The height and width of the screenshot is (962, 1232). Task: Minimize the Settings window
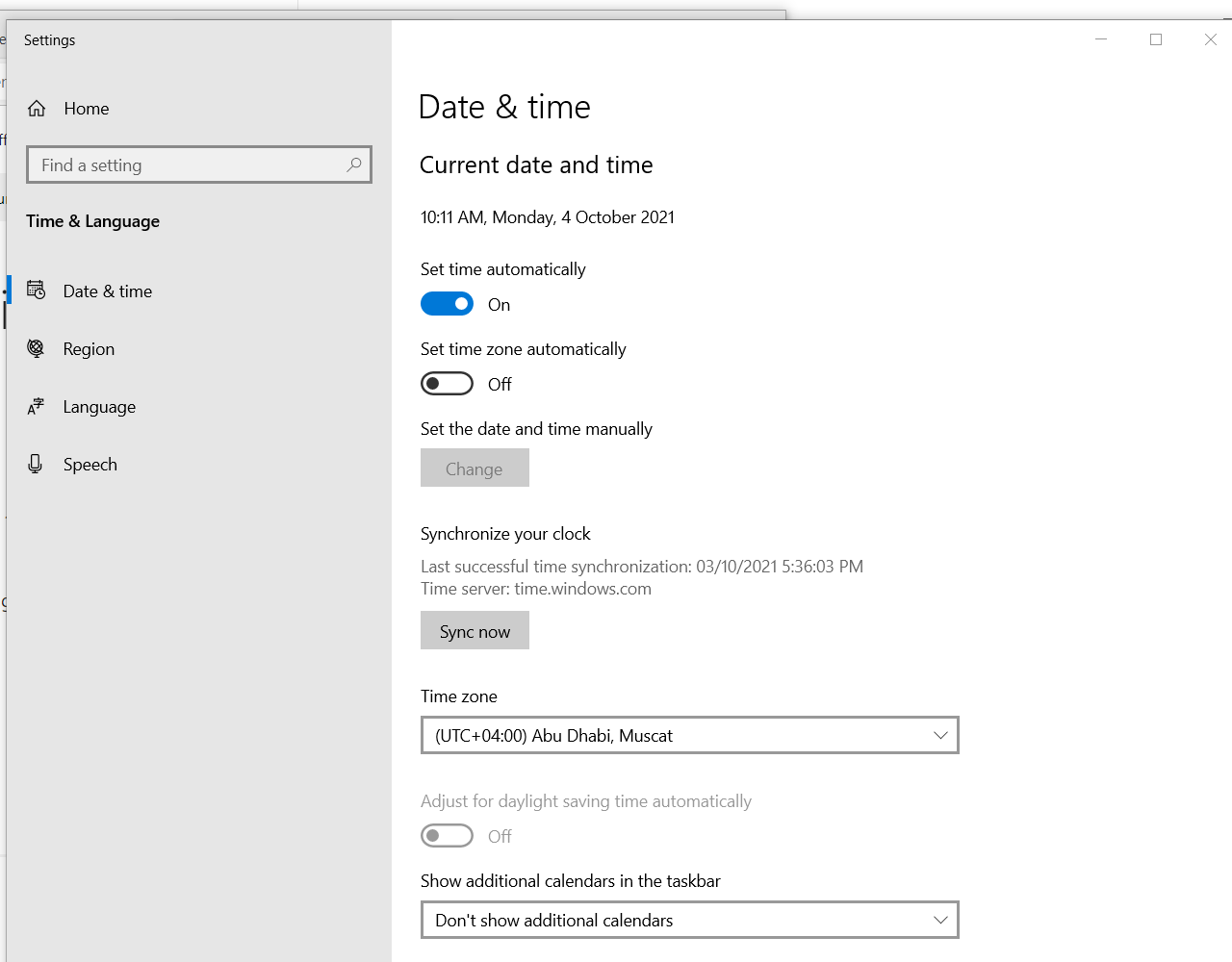[1101, 39]
